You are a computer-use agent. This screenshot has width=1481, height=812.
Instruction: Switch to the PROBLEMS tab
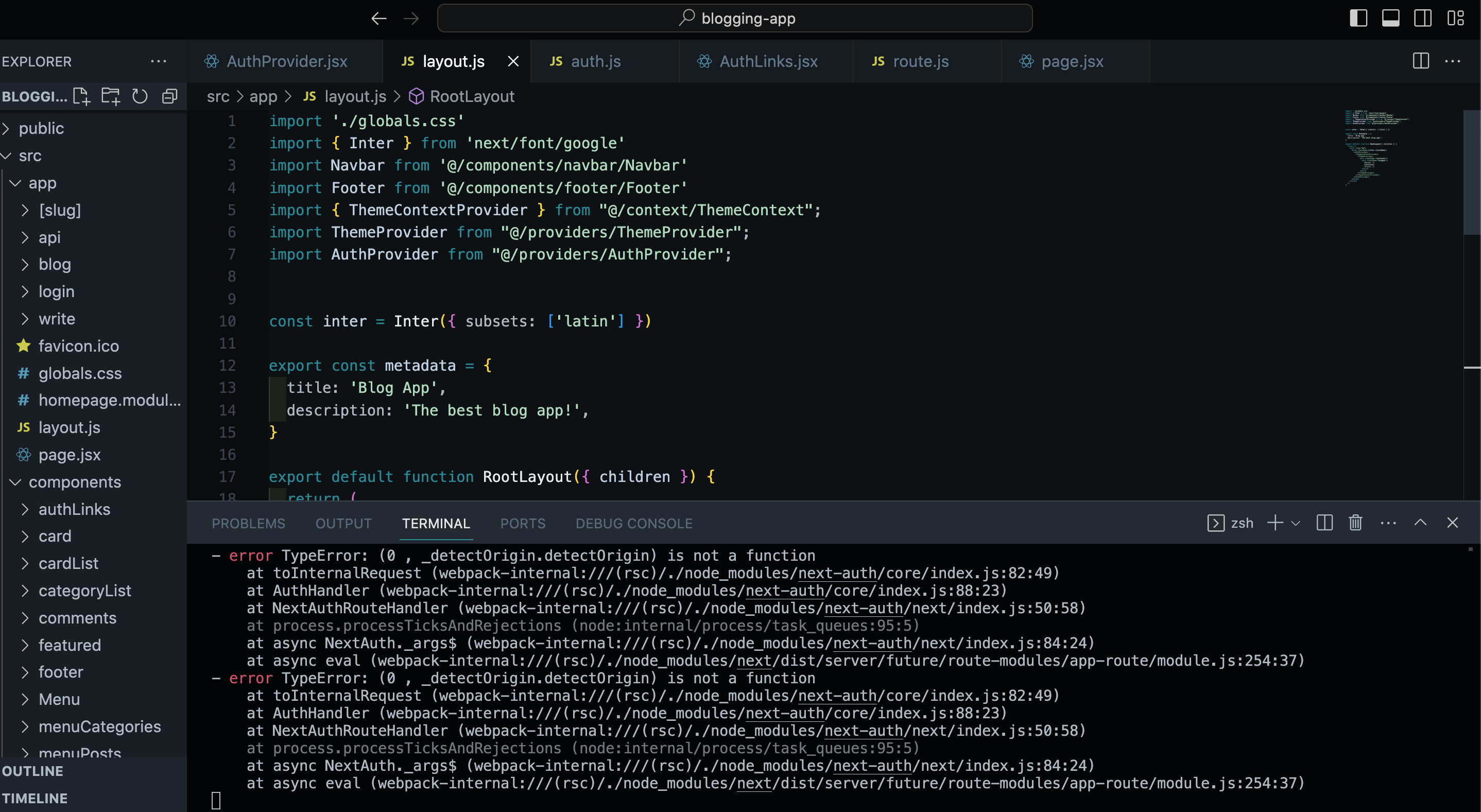click(x=248, y=524)
